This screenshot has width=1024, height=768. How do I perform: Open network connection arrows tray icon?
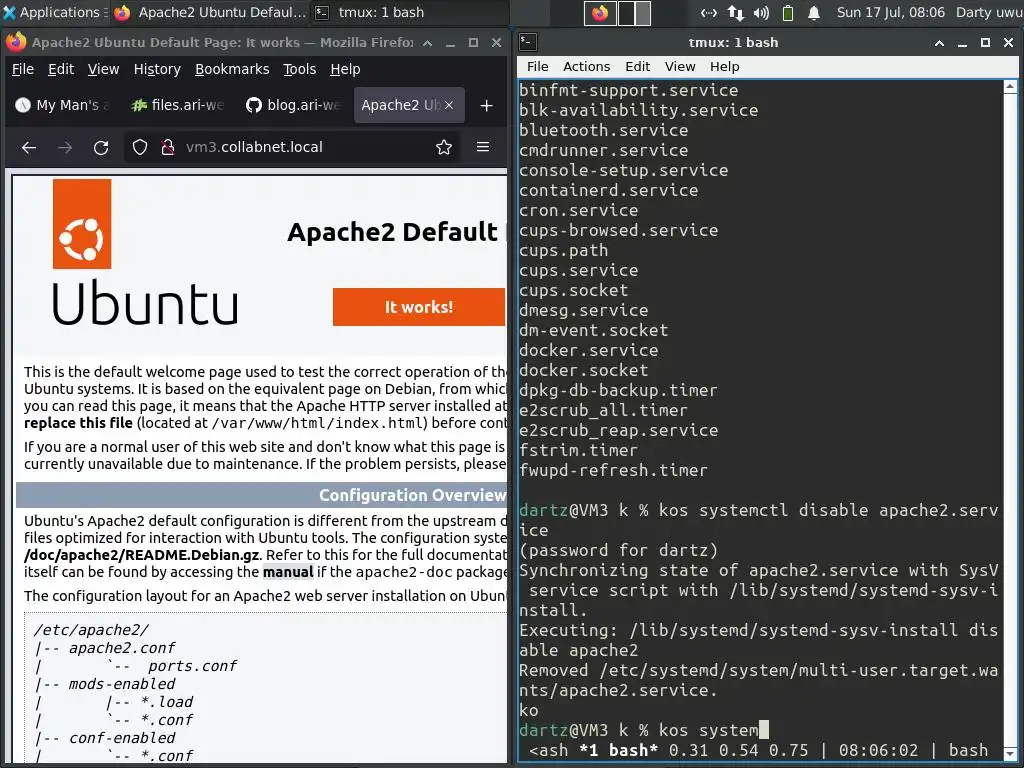709,12
